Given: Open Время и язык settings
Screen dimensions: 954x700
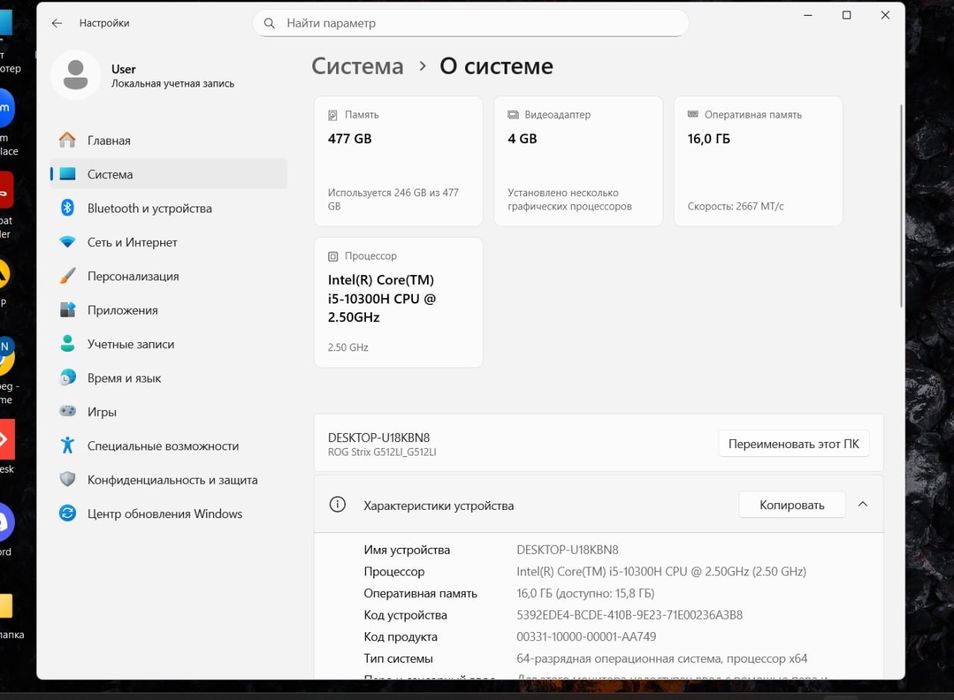Looking at the screenshot, I should (x=169, y=378).
